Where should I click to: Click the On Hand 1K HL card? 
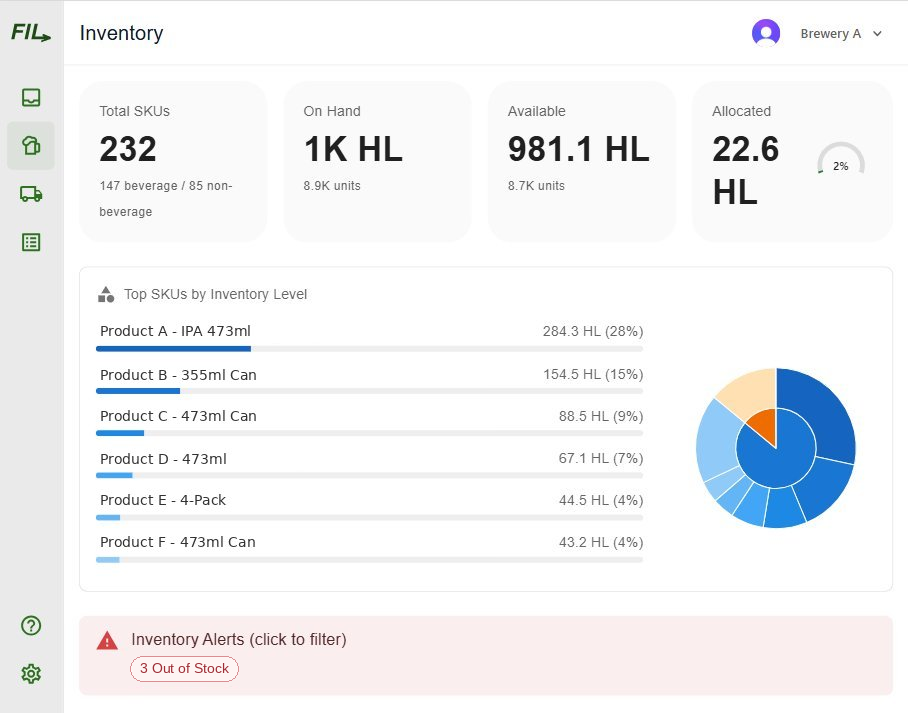point(377,161)
